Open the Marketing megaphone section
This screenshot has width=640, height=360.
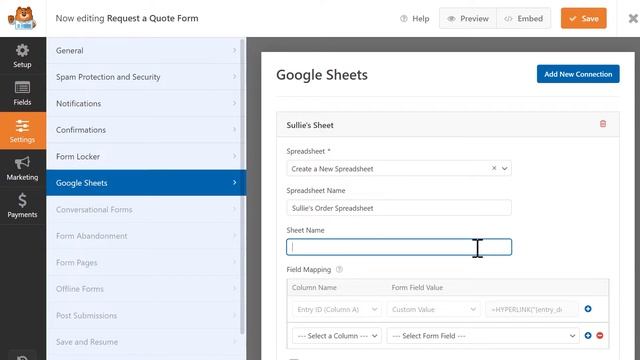tap(22, 168)
